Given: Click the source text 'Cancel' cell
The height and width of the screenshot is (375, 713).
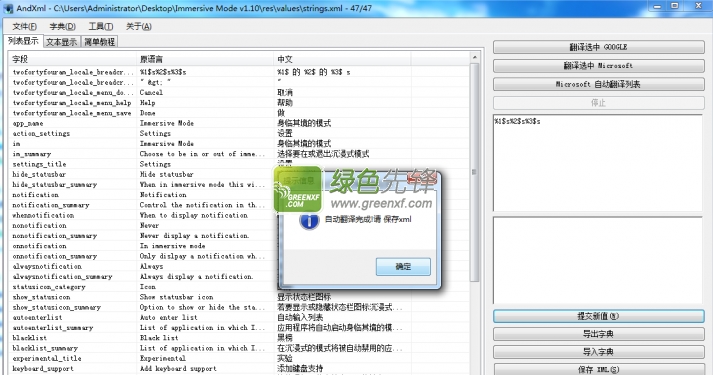Looking at the screenshot, I should (151, 92).
